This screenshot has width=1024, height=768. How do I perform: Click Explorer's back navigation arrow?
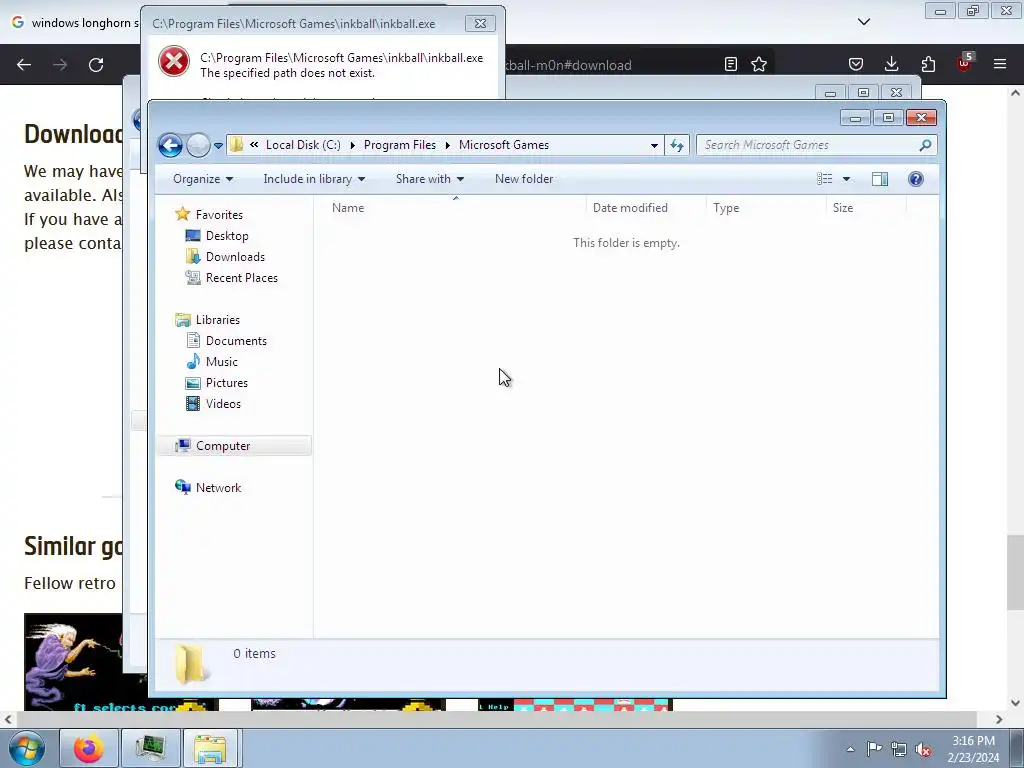[170, 145]
